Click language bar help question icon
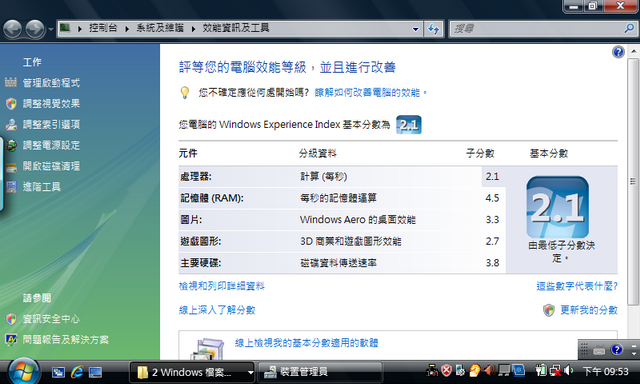Screen dimensions: 640x384 [617, 350]
